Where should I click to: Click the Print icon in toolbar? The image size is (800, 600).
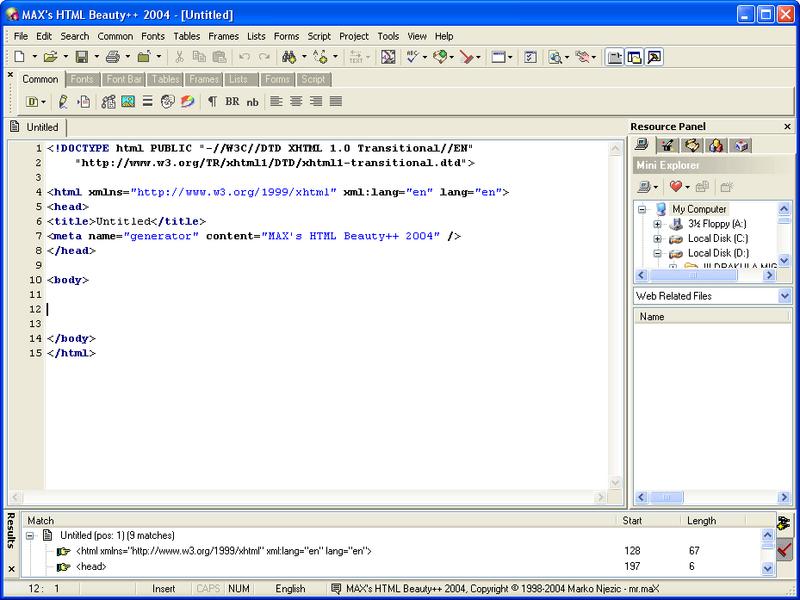113,57
